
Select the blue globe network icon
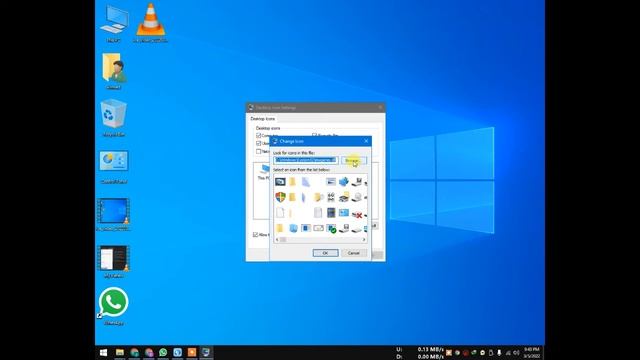click(344, 182)
